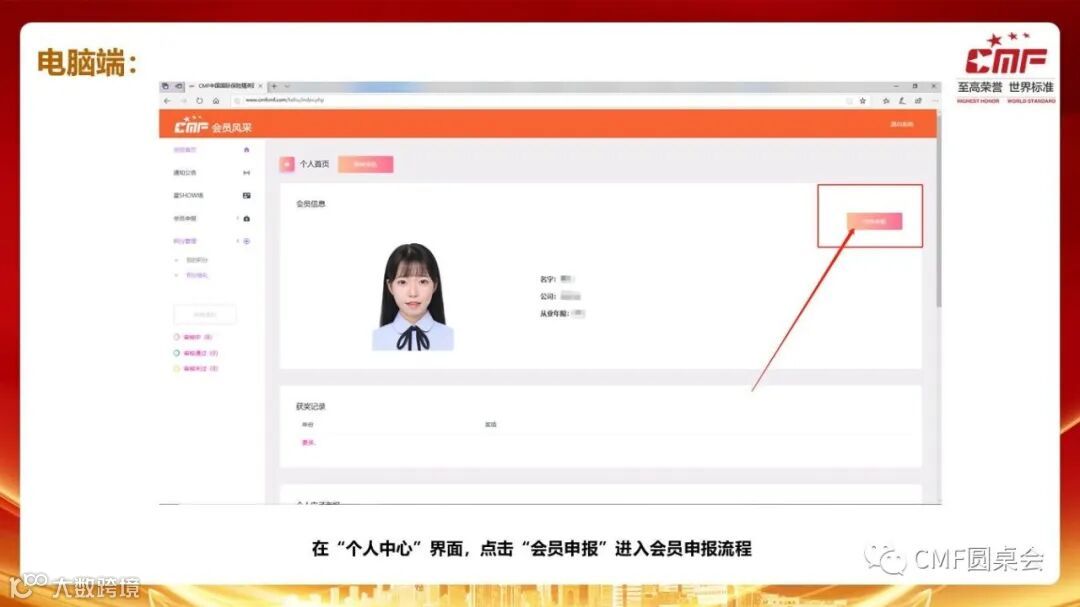Reload the page with the refresh icon
Image resolution: width=1080 pixels, height=607 pixels.
199,101
